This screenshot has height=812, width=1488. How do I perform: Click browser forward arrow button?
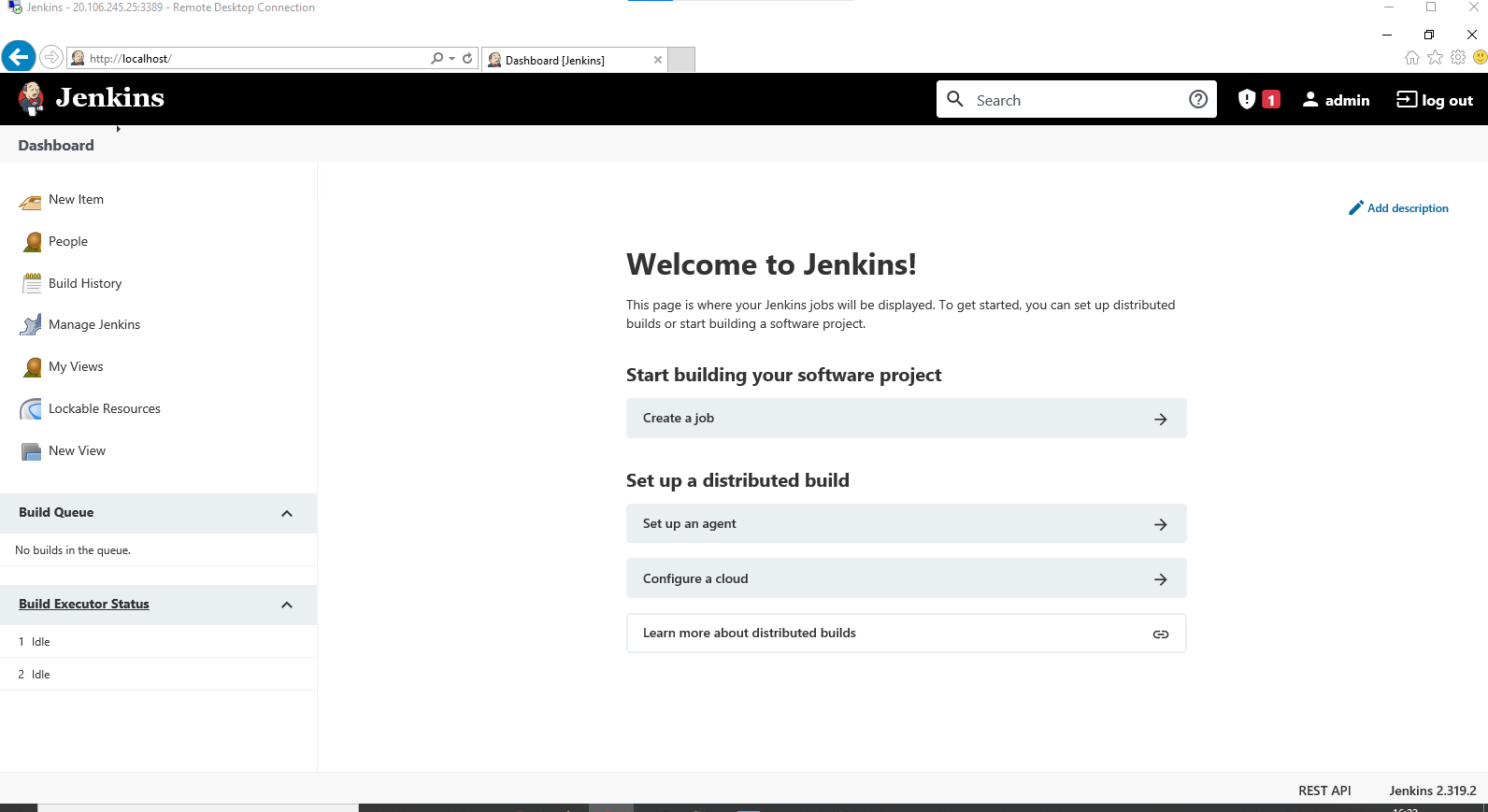(x=51, y=57)
